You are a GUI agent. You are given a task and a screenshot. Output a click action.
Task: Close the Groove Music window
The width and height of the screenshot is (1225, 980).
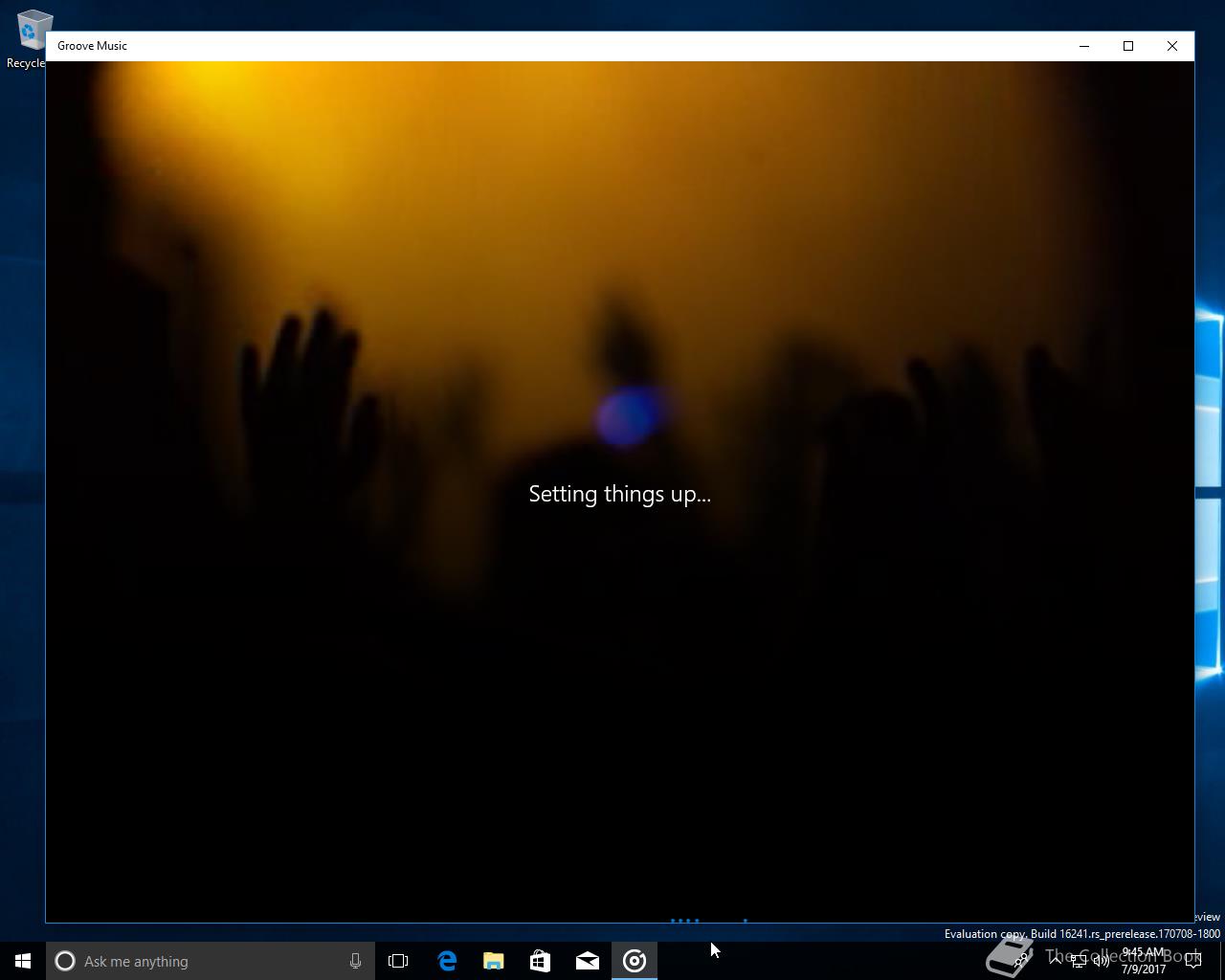[1172, 46]
